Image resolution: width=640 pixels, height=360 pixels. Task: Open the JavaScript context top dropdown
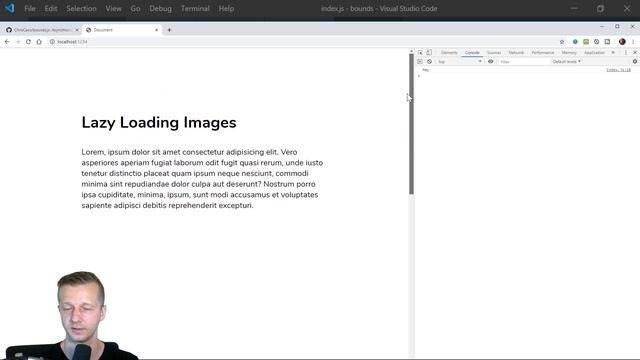460,62
